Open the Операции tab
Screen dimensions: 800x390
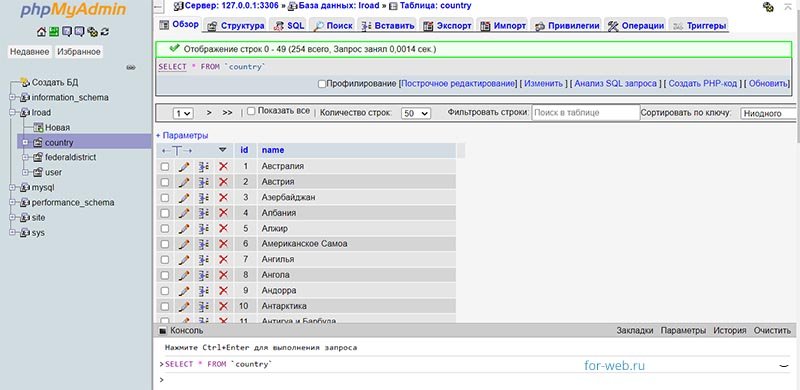click(636, 26)
